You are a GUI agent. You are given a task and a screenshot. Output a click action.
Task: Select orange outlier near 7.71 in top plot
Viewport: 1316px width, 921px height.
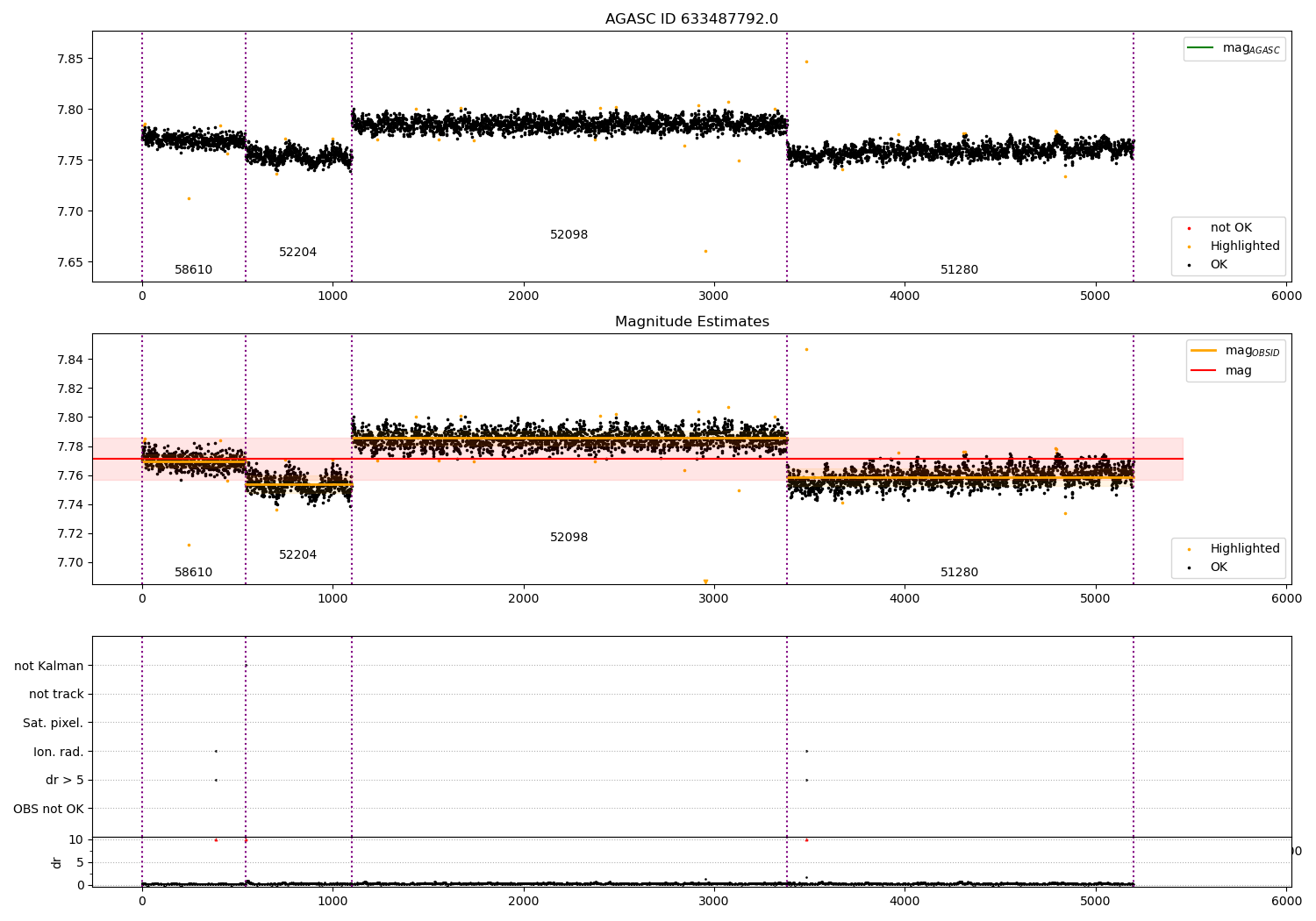tap(189, 198)
